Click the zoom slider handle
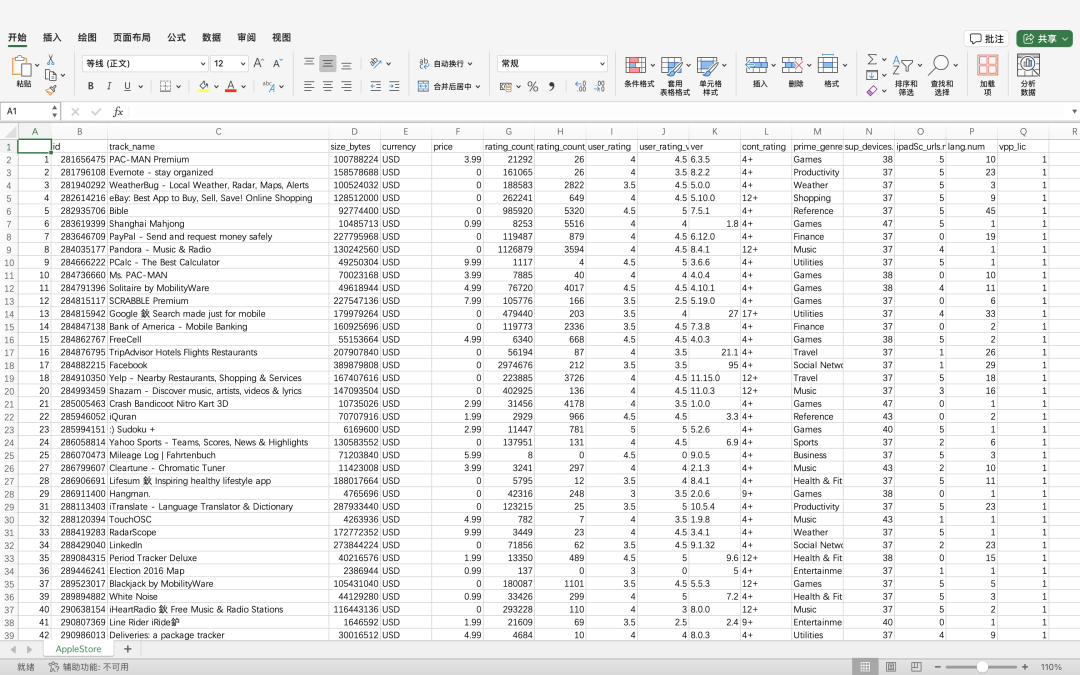Viewport: 1080px width, 675px height. click(x=982, y=667)
